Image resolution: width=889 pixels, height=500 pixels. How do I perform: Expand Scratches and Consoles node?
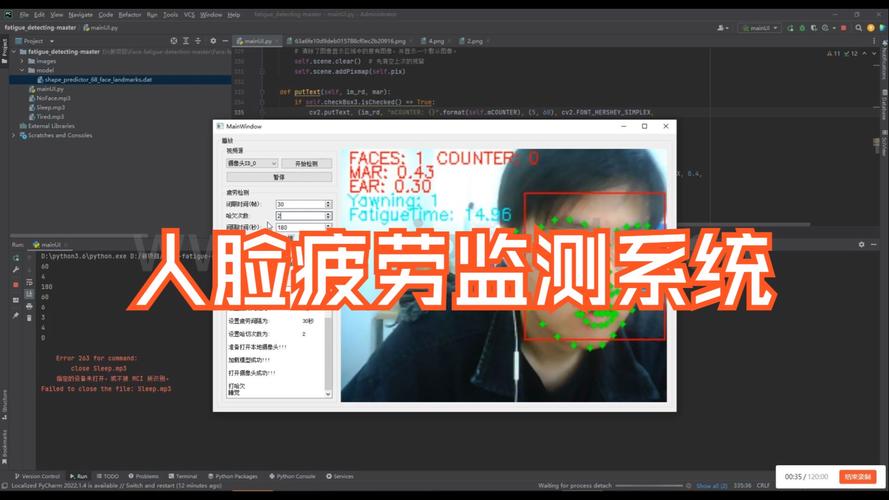(14, 135)
